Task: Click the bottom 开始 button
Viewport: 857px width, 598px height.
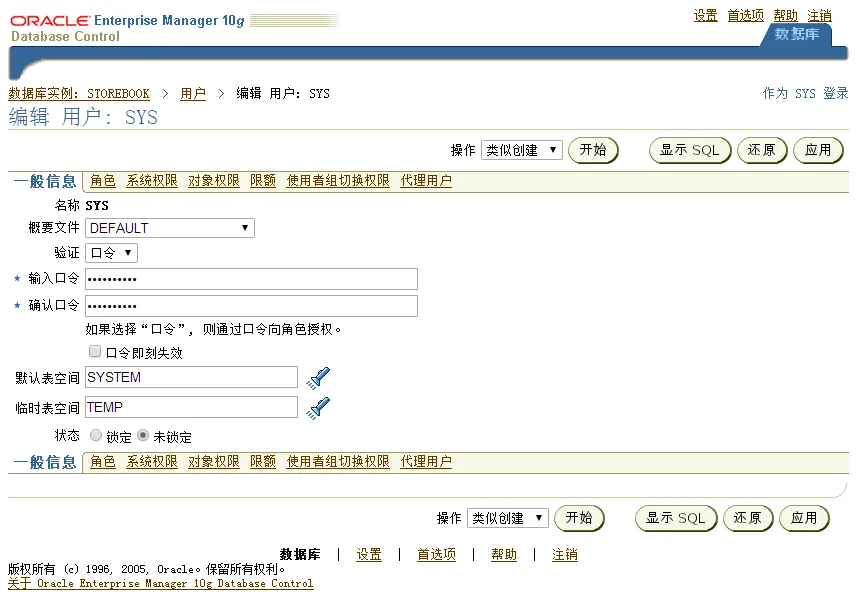Action: [x=579, y=518]
